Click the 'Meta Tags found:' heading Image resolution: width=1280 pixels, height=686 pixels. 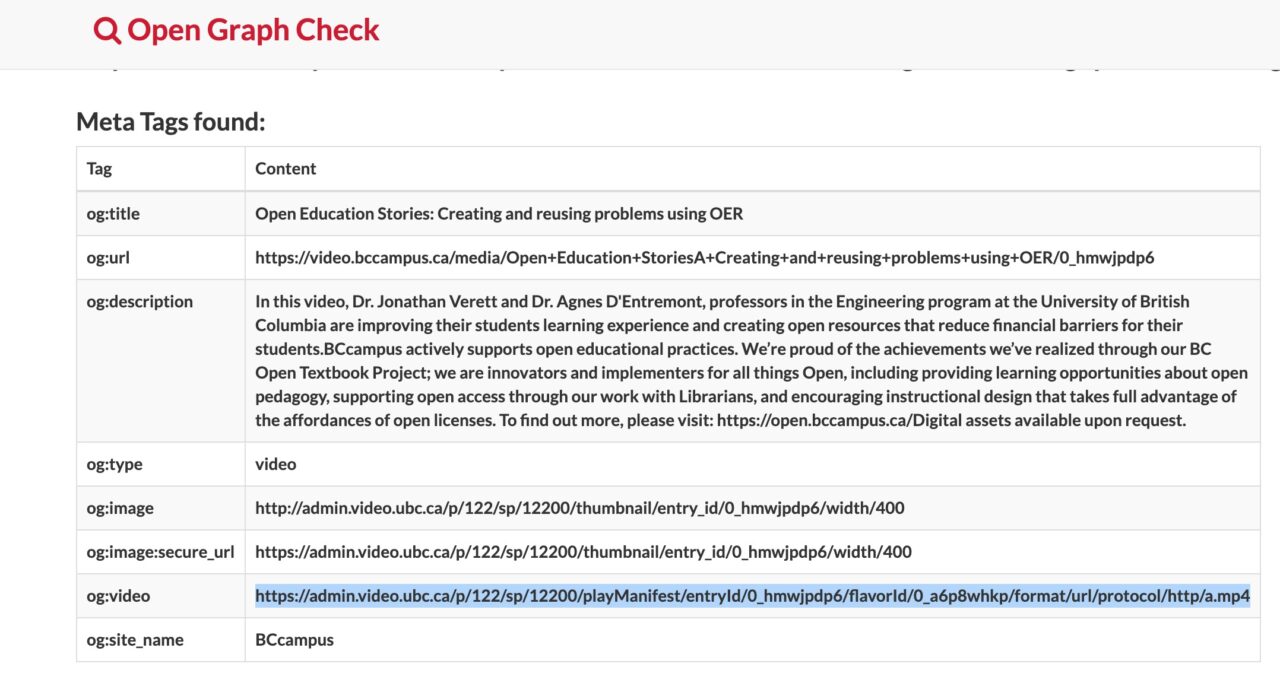click(171, 122)
